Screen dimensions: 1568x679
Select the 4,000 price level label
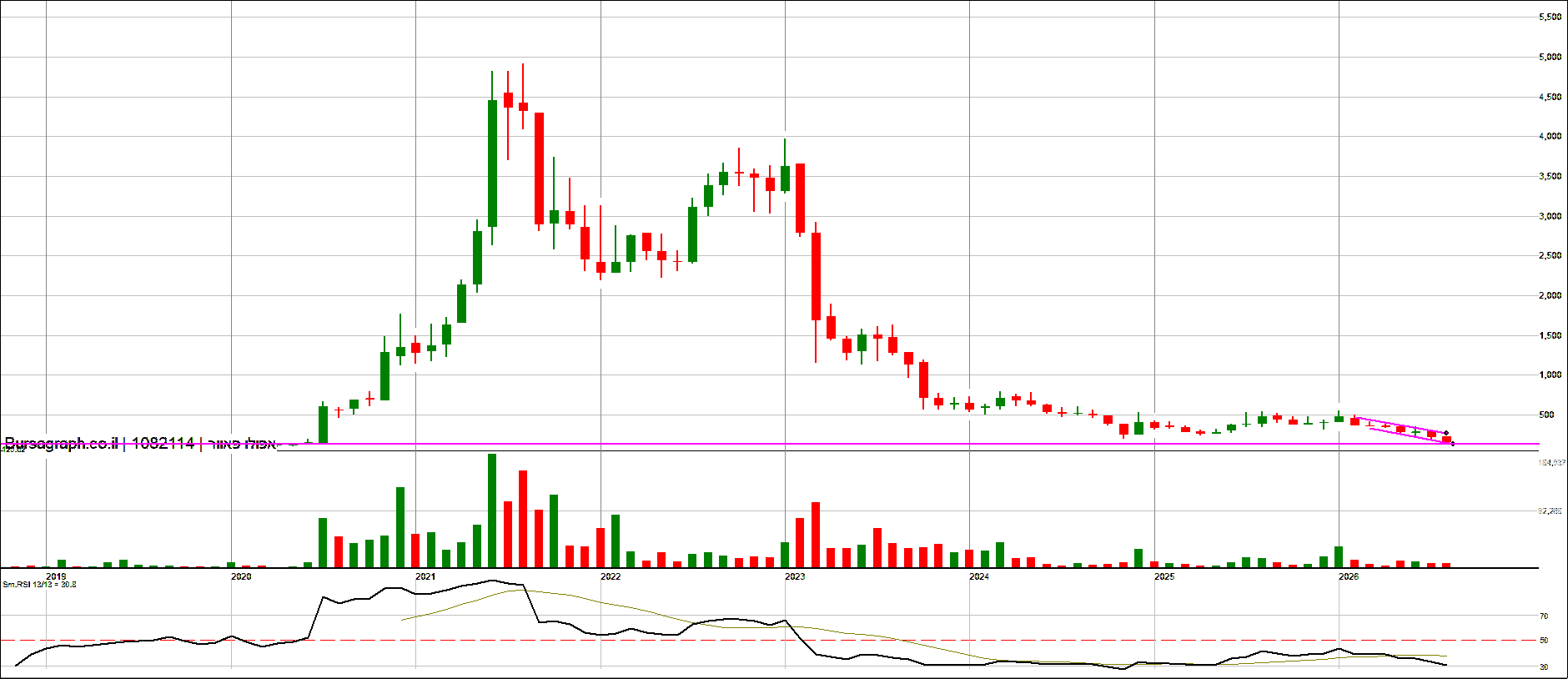[x=1550, y=137]
